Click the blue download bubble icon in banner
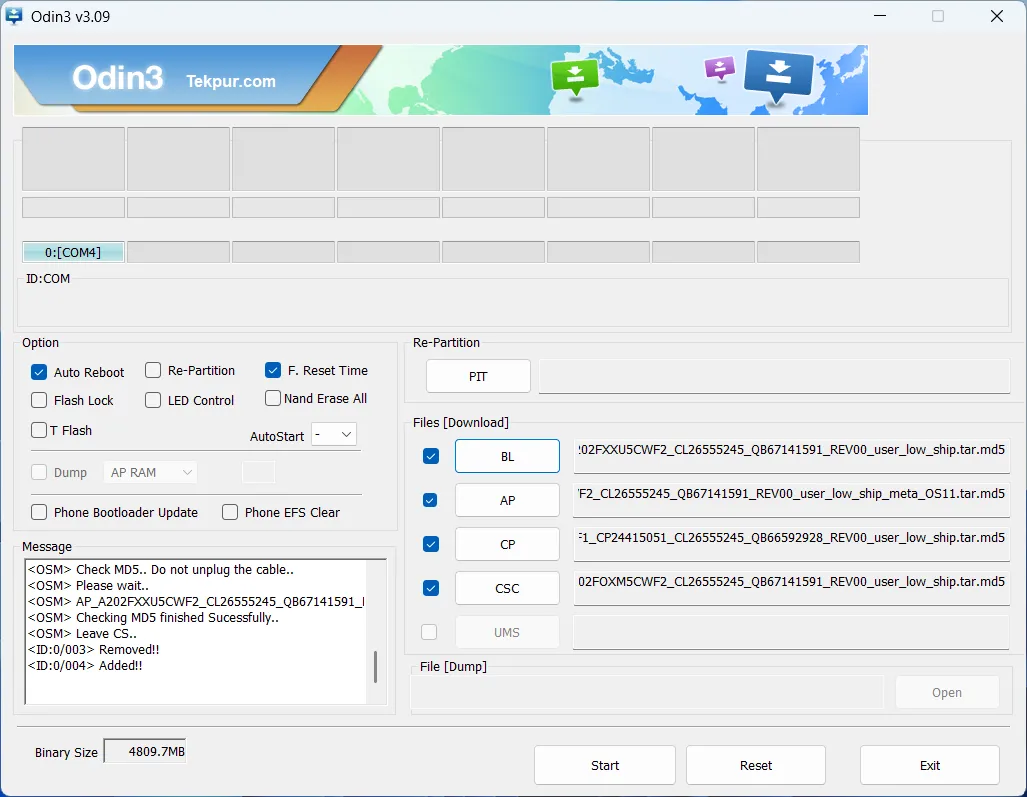 (779, 73)
